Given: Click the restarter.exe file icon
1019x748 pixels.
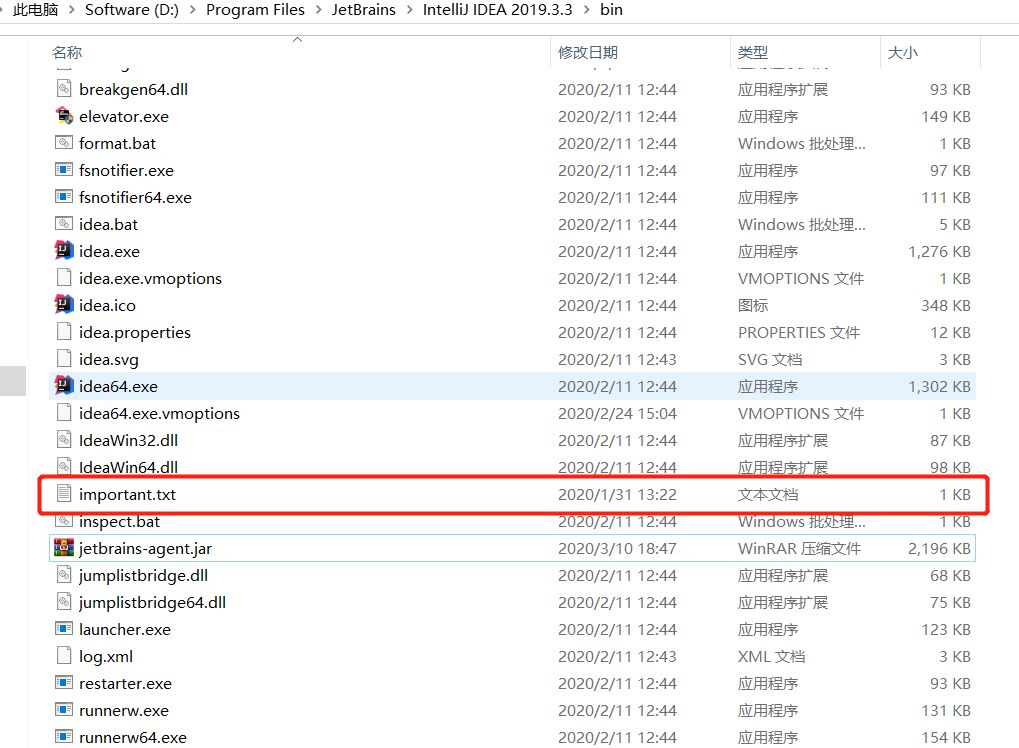Looking at the screenshot, I should 64,682.
